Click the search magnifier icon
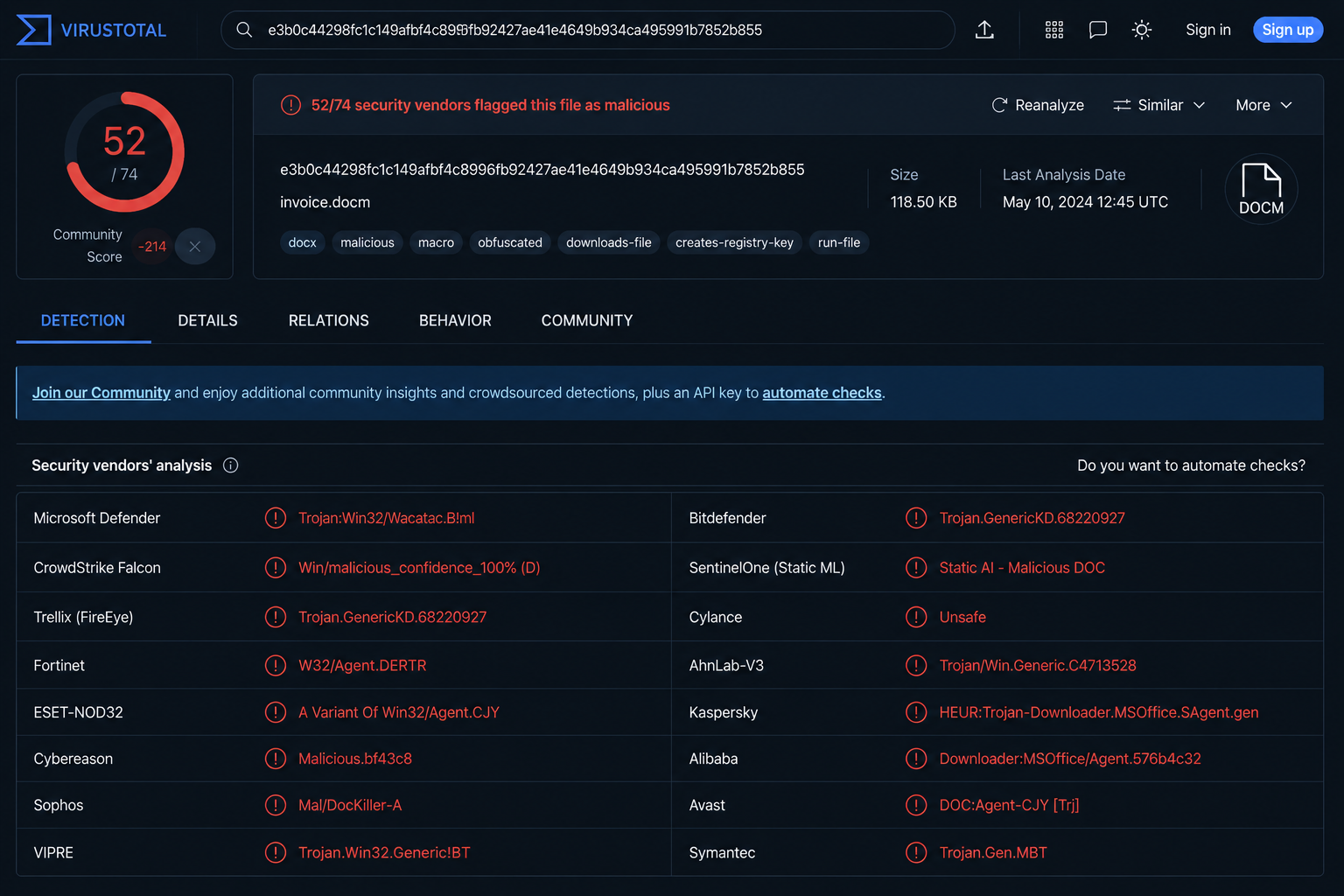Screen dimensions: 1344x896 click(245, 30)
